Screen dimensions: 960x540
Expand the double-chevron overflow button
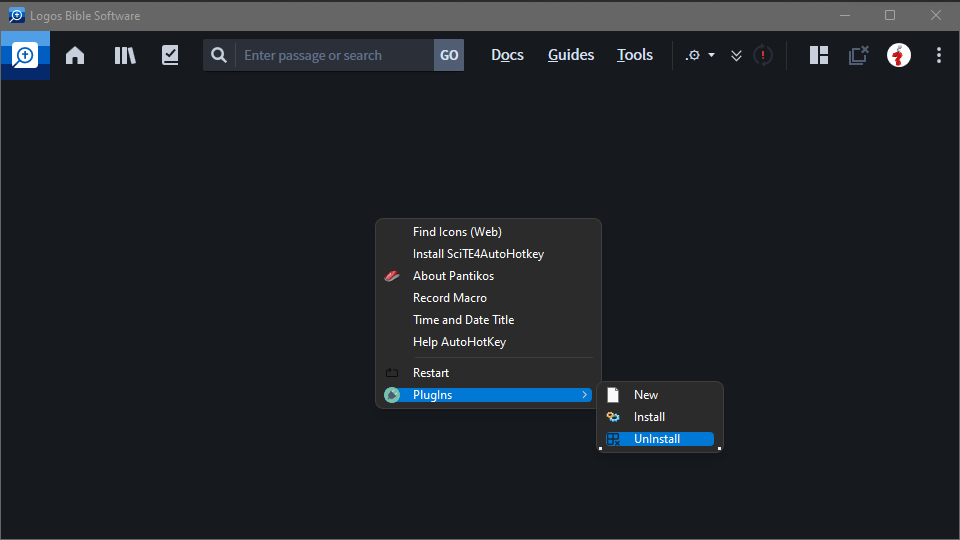point(737,56)
